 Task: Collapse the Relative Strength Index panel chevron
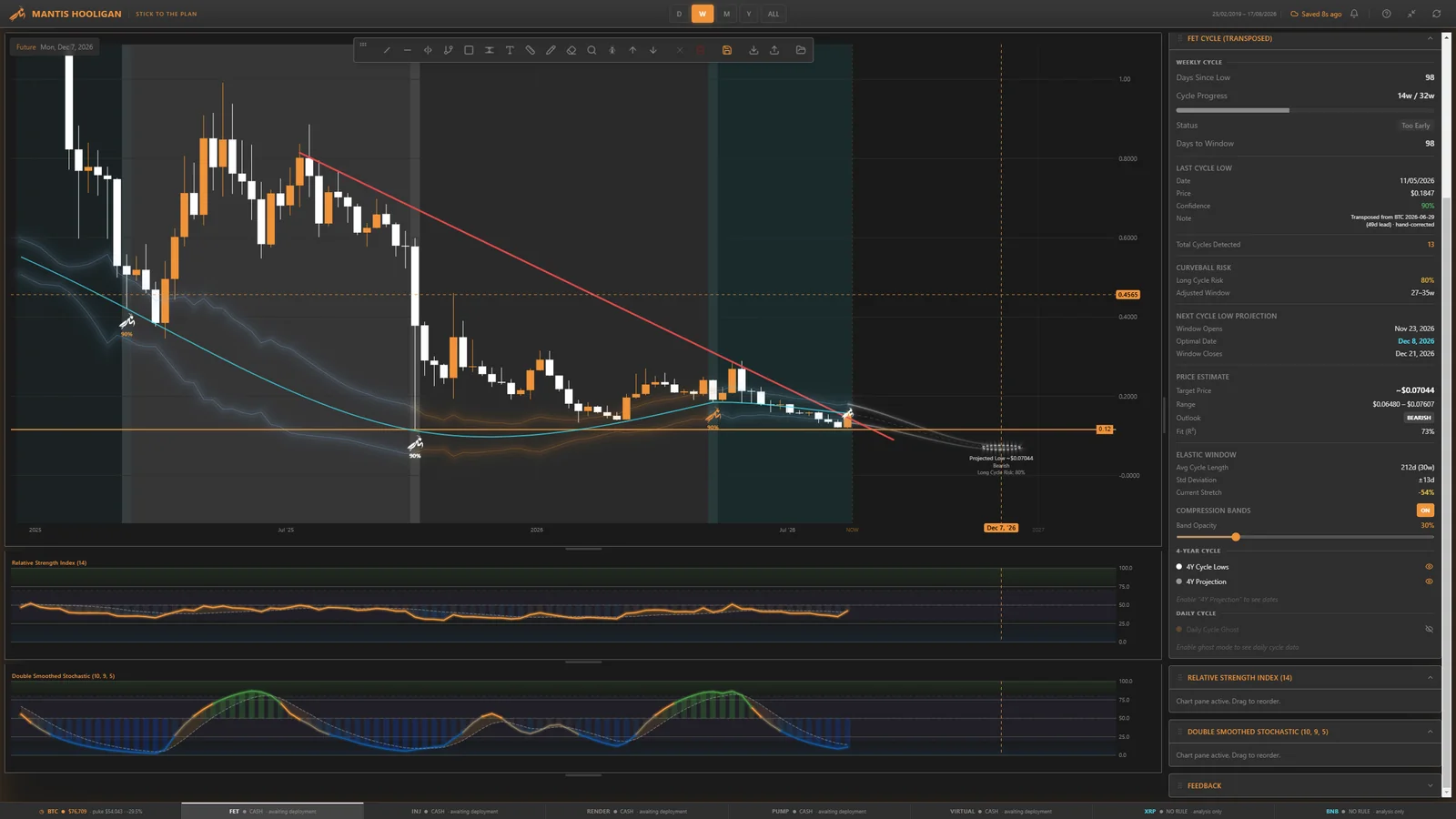click(x=1430, y=678)
